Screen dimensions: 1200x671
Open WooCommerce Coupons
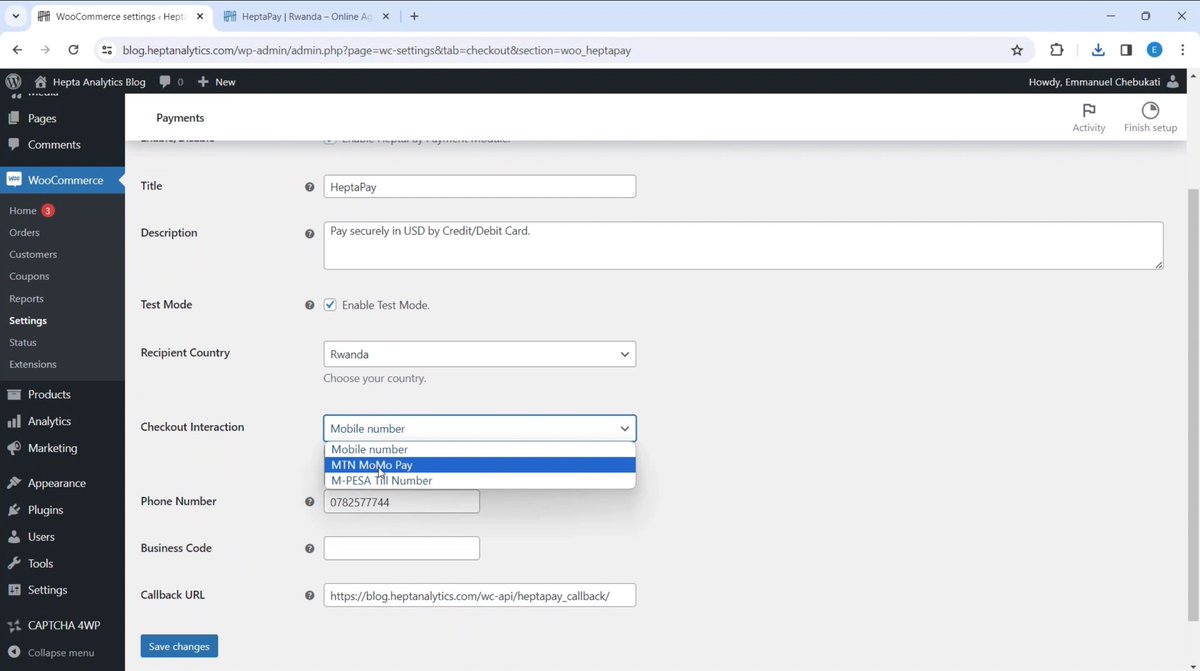coord(29,277)
